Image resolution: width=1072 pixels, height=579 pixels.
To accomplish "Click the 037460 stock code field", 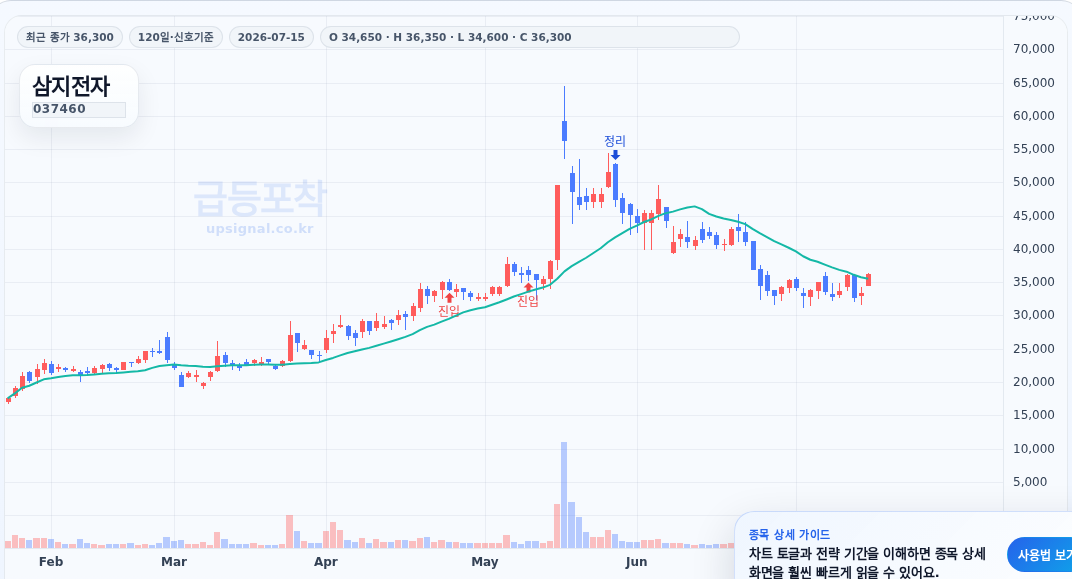I will [79, 109].
